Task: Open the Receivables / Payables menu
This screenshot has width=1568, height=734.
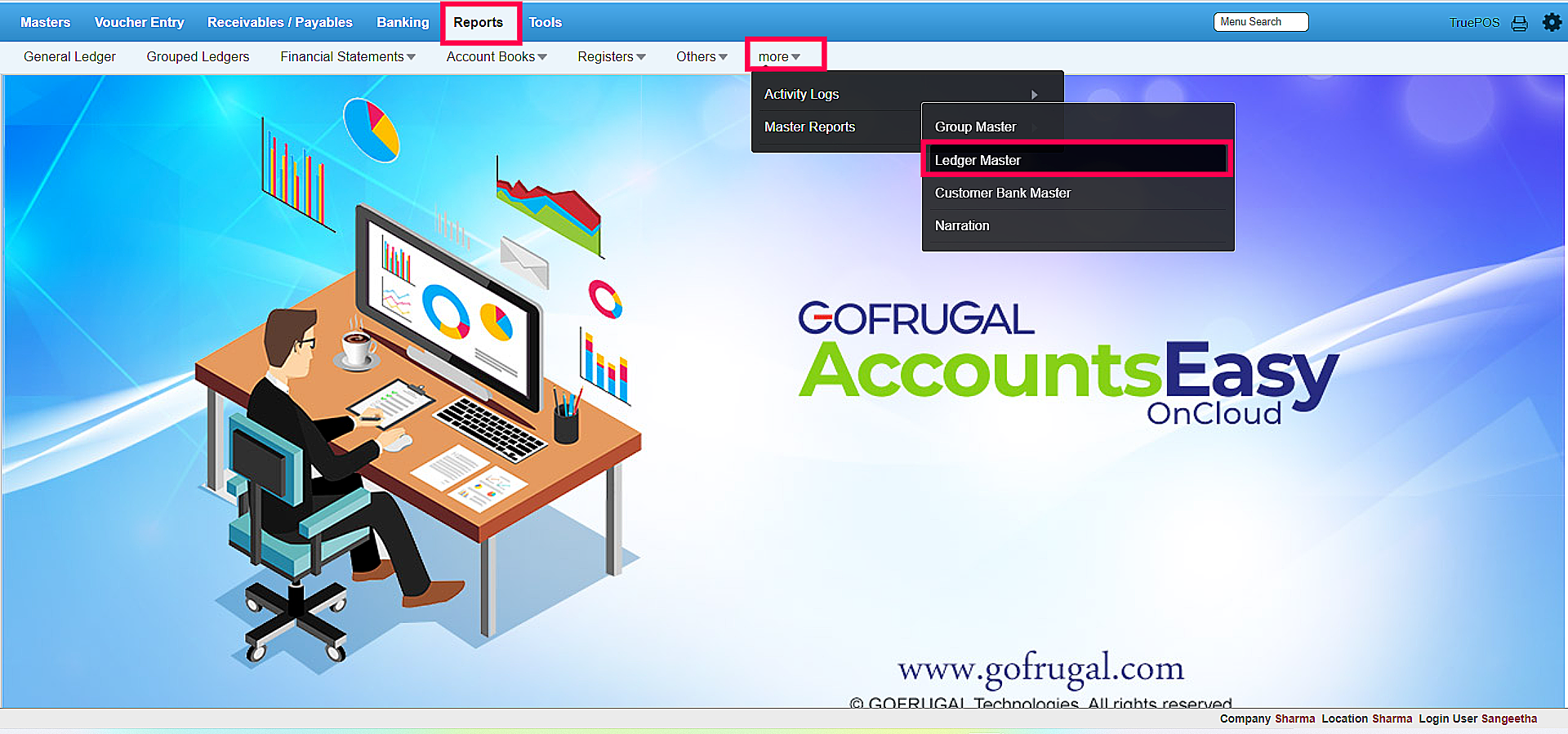Action: (x=280, y=22)
